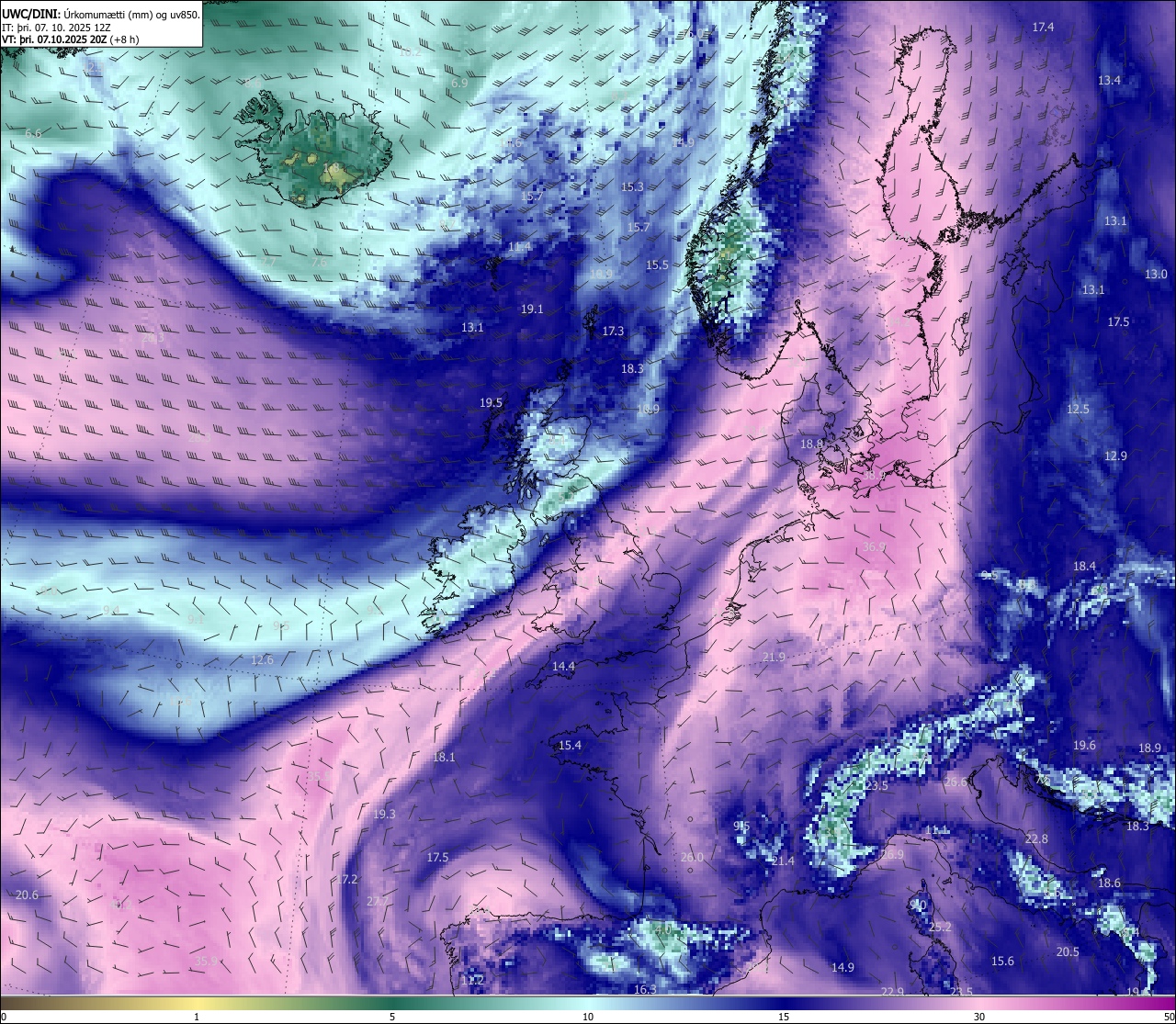Click the "UWC/DINI" title line text
Viewport: 1176px width, 1024px height.
tap(102, 15)
